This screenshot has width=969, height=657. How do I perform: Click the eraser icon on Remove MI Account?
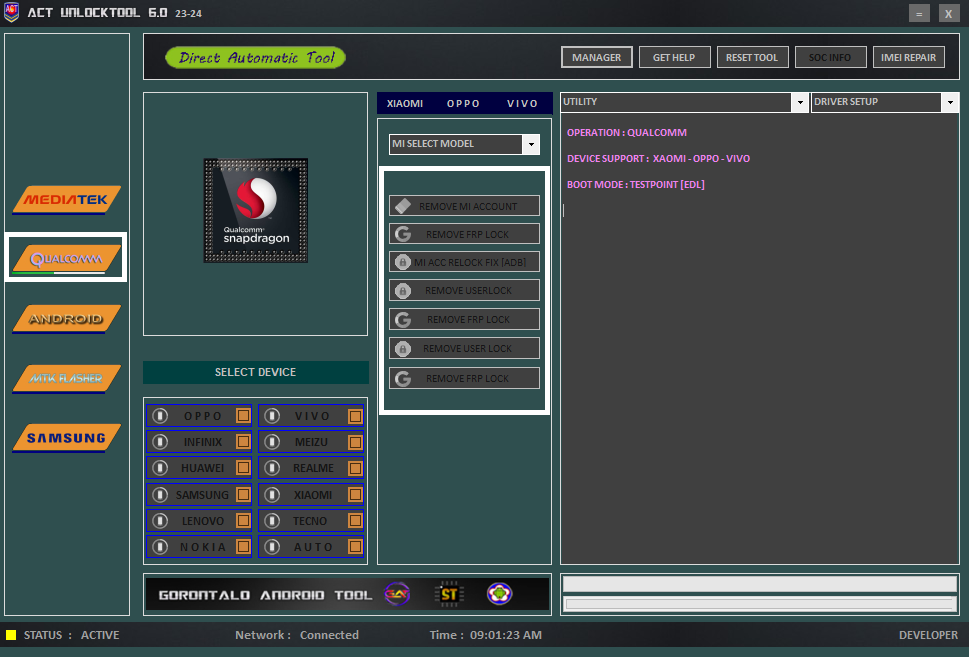(x=403, y=206)
